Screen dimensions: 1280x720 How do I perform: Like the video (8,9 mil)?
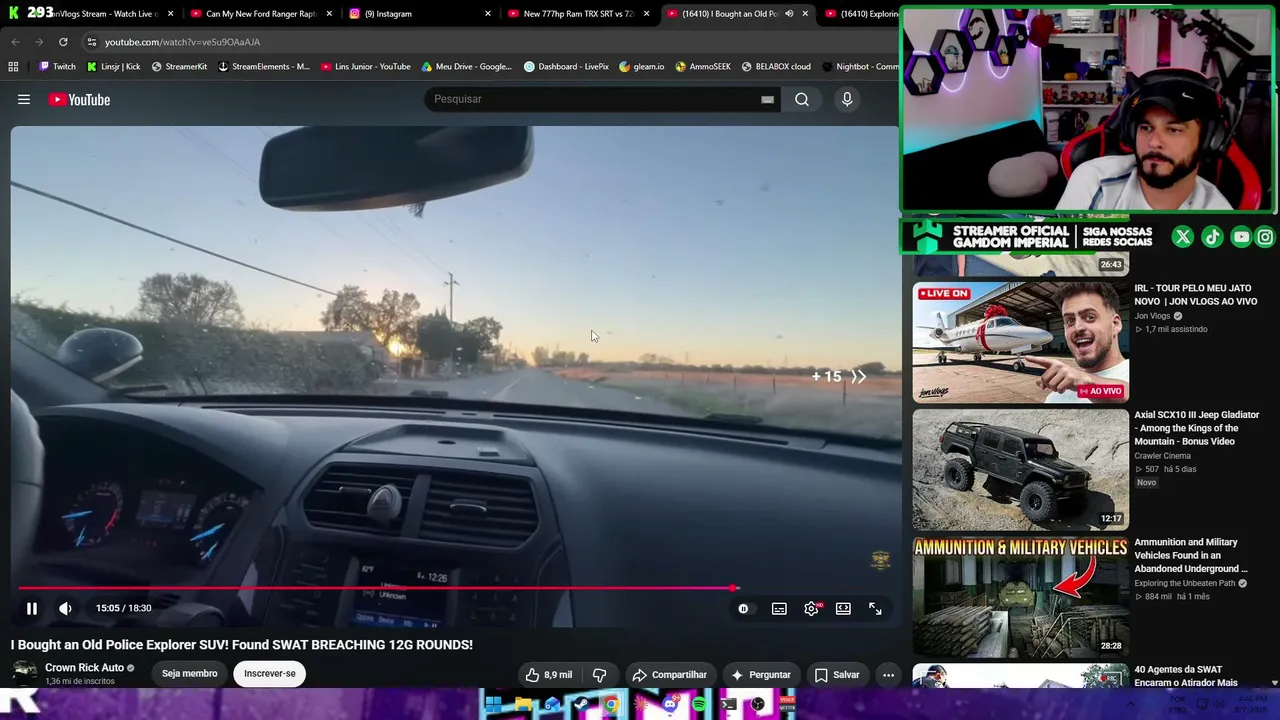(x=549, y=674)
